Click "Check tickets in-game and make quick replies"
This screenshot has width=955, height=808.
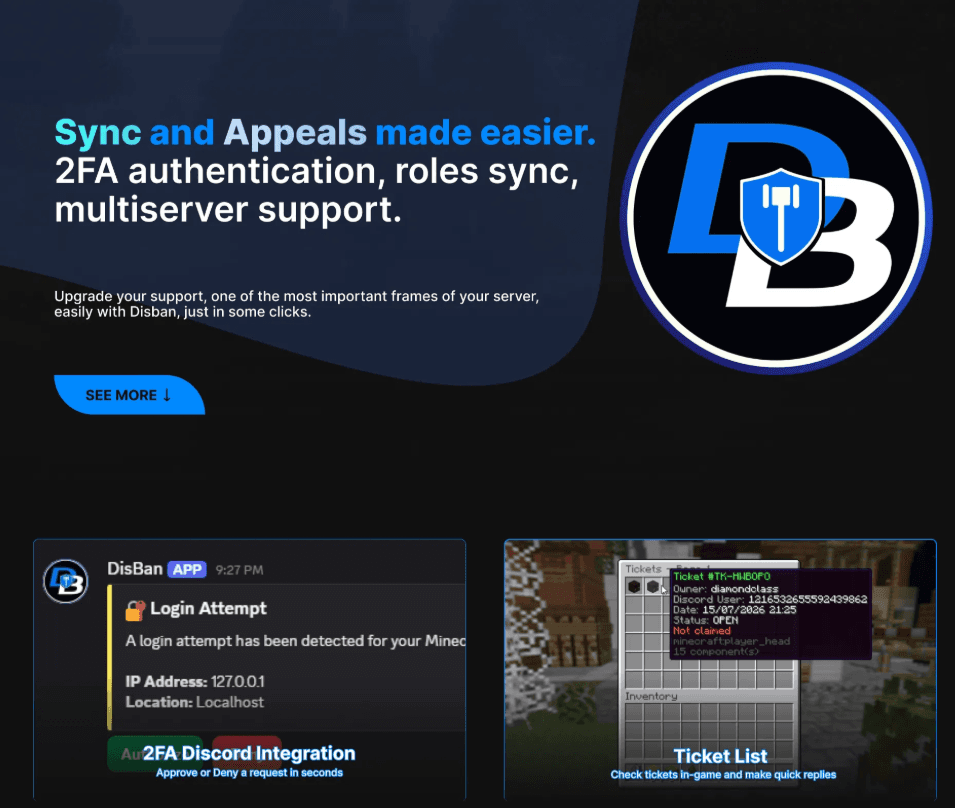[723, 775]
